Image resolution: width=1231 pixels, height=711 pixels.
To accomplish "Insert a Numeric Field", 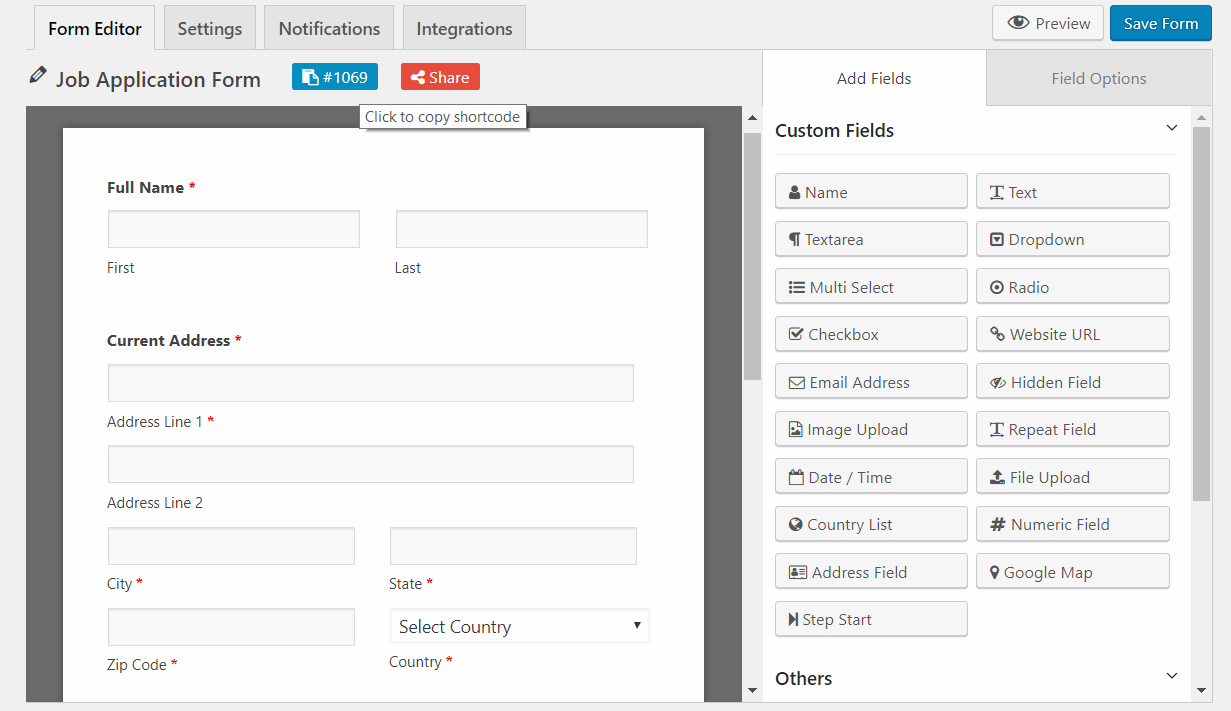I will [x=1072, y=523].
